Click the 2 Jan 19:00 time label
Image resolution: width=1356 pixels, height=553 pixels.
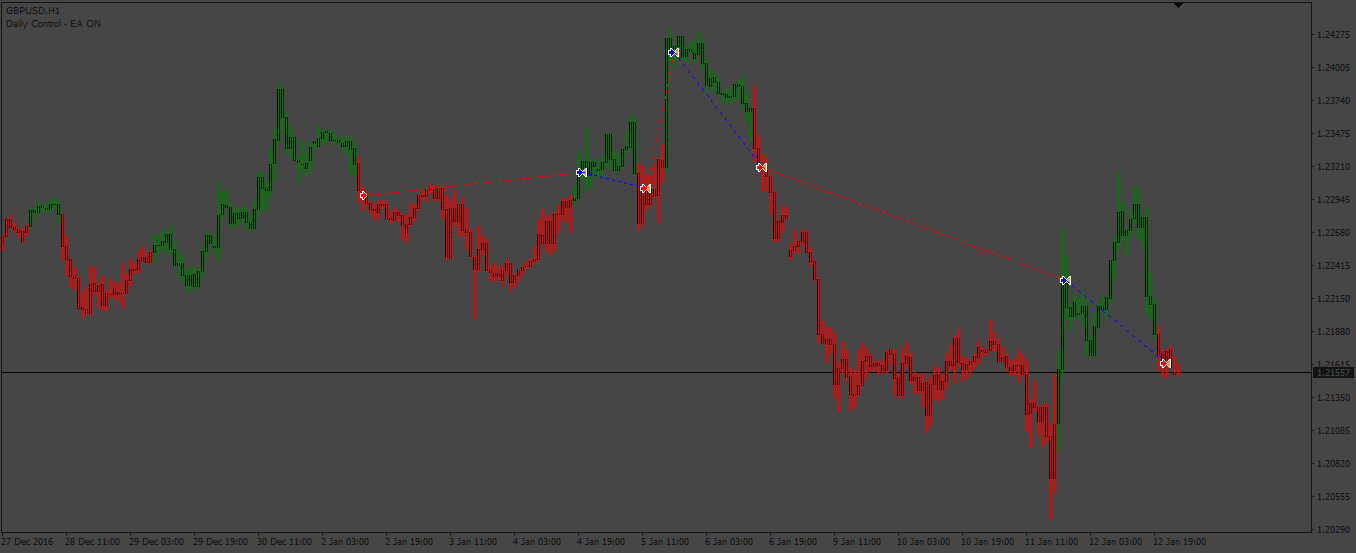click(x=410, y=542)
